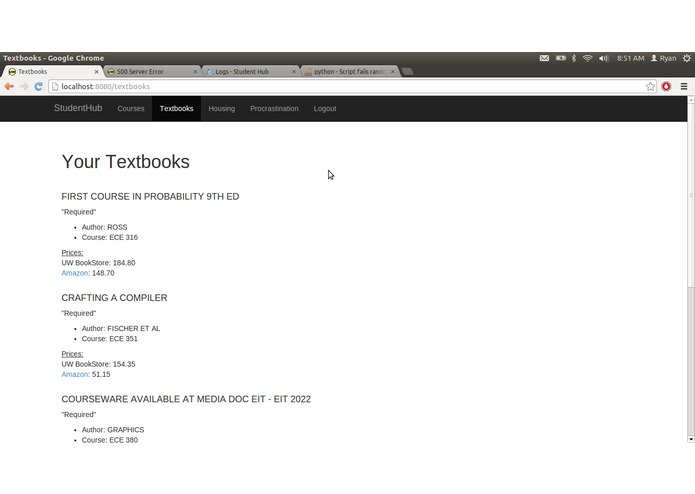Bookmark this page with the star icon

(x=650, y=86)
